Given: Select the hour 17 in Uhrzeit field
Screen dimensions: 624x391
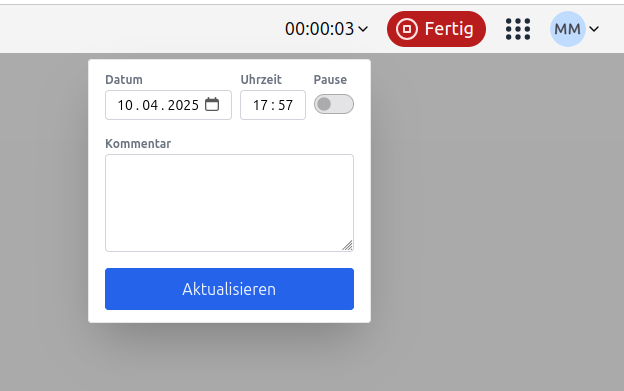Looking at the screenshot, I should 261,105.
